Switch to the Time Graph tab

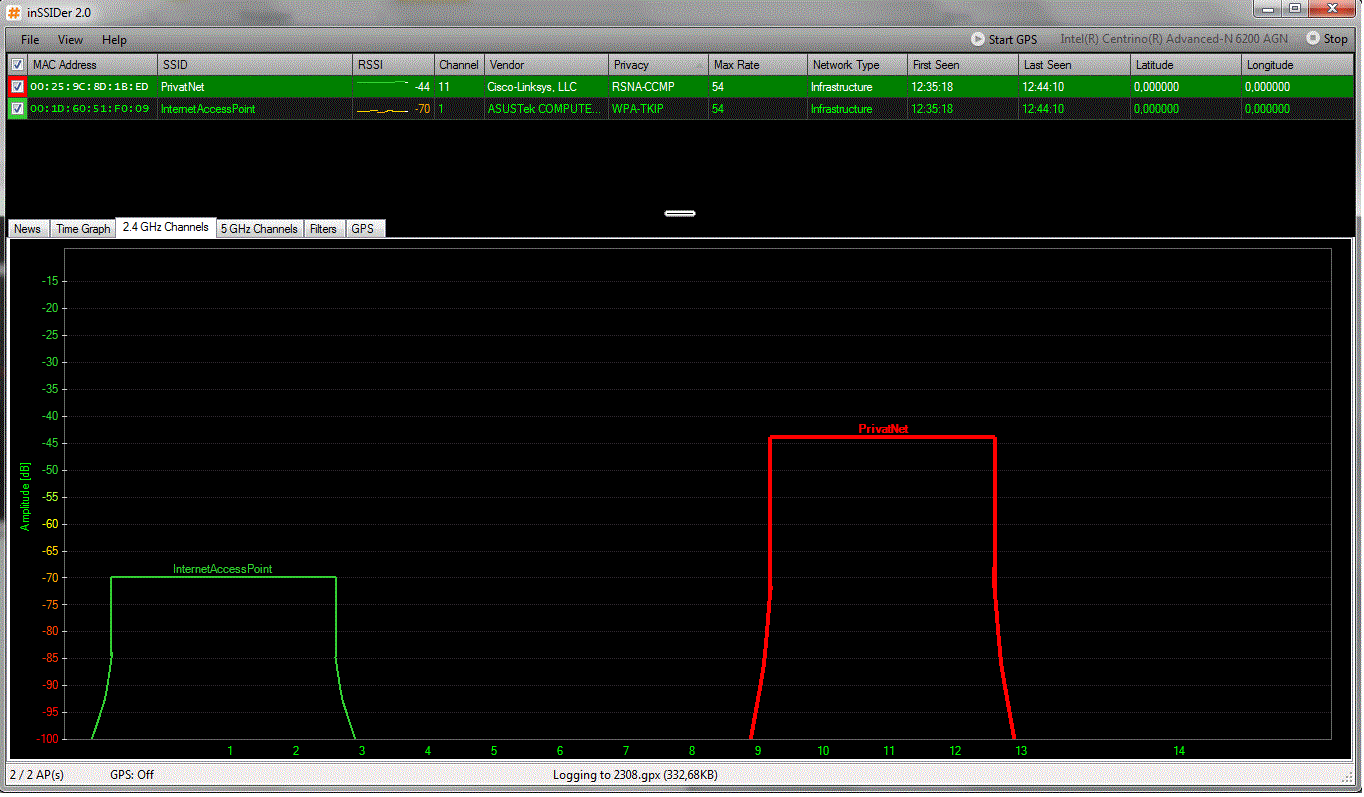(x=83, y=229)
